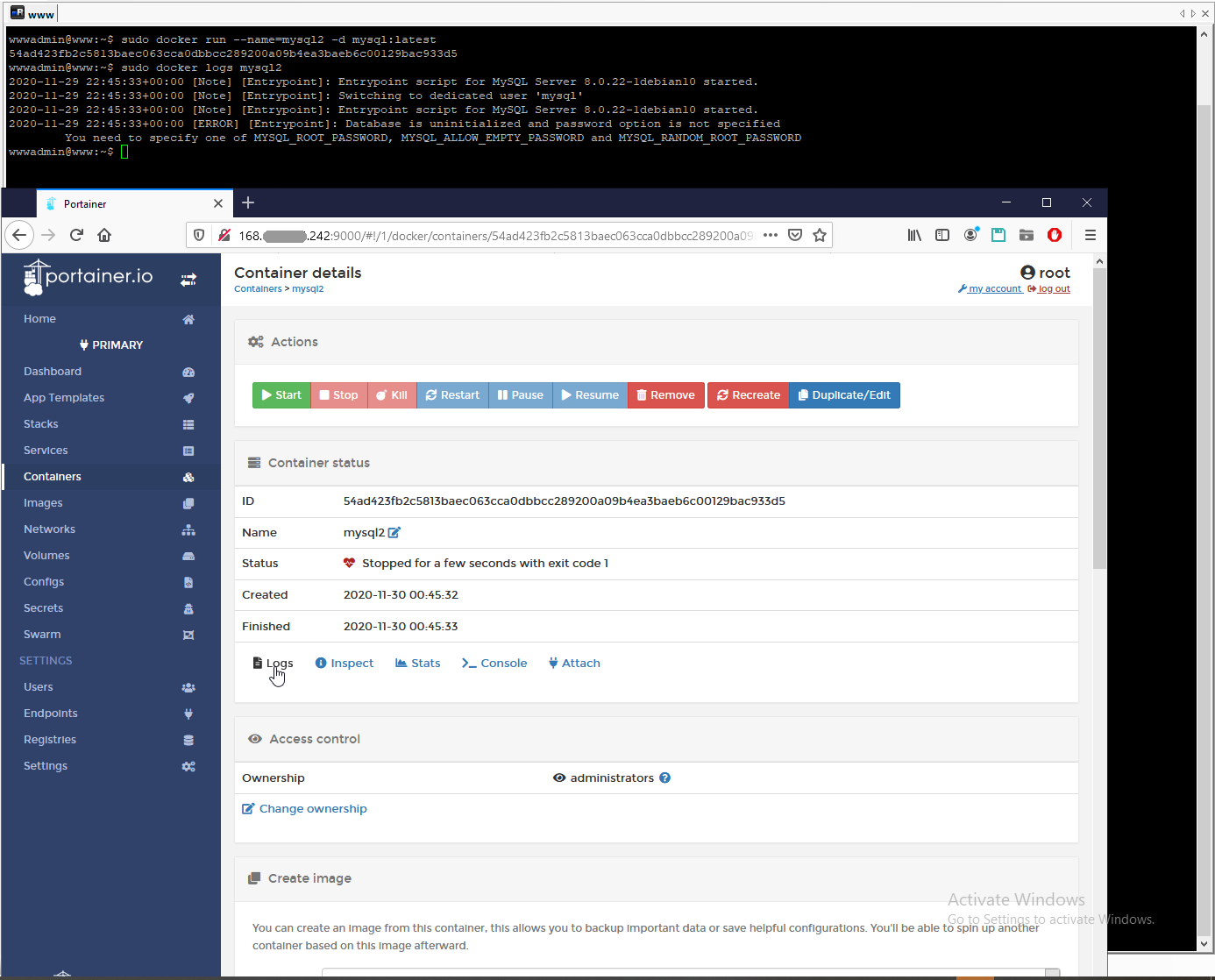The image size is (1215, 980).
Task: Open the Inspect link
Action: point(345,664)
